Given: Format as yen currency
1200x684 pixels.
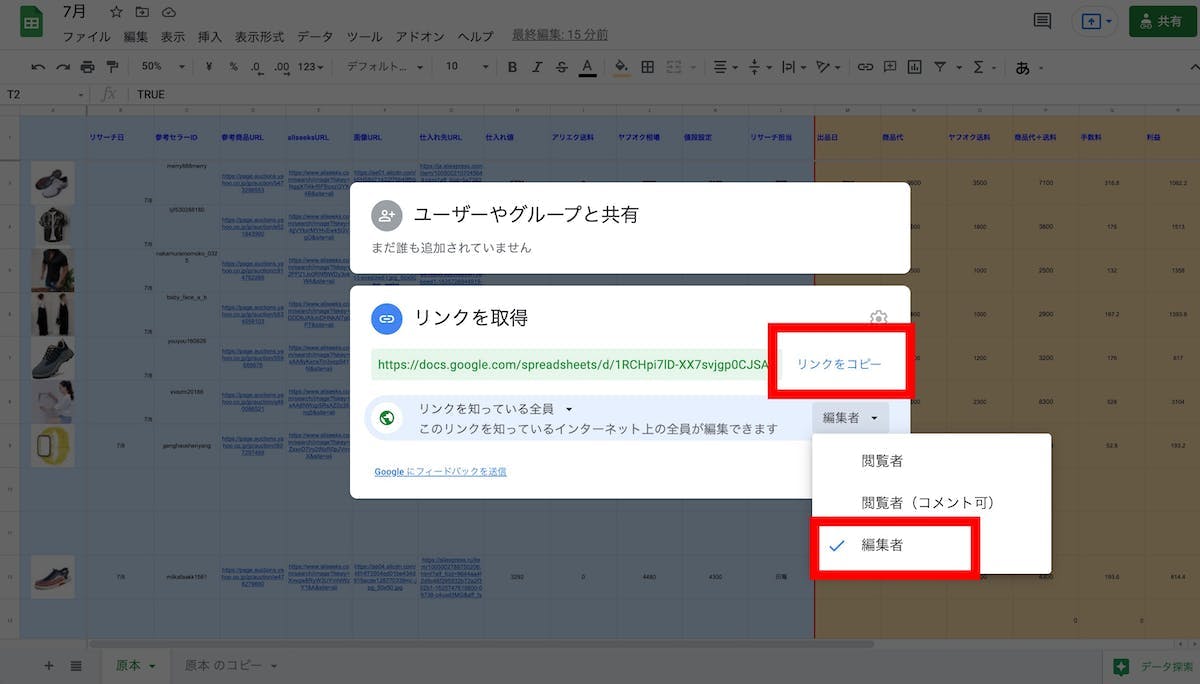Looking at the screenshot, I should [x=209, y=67].
